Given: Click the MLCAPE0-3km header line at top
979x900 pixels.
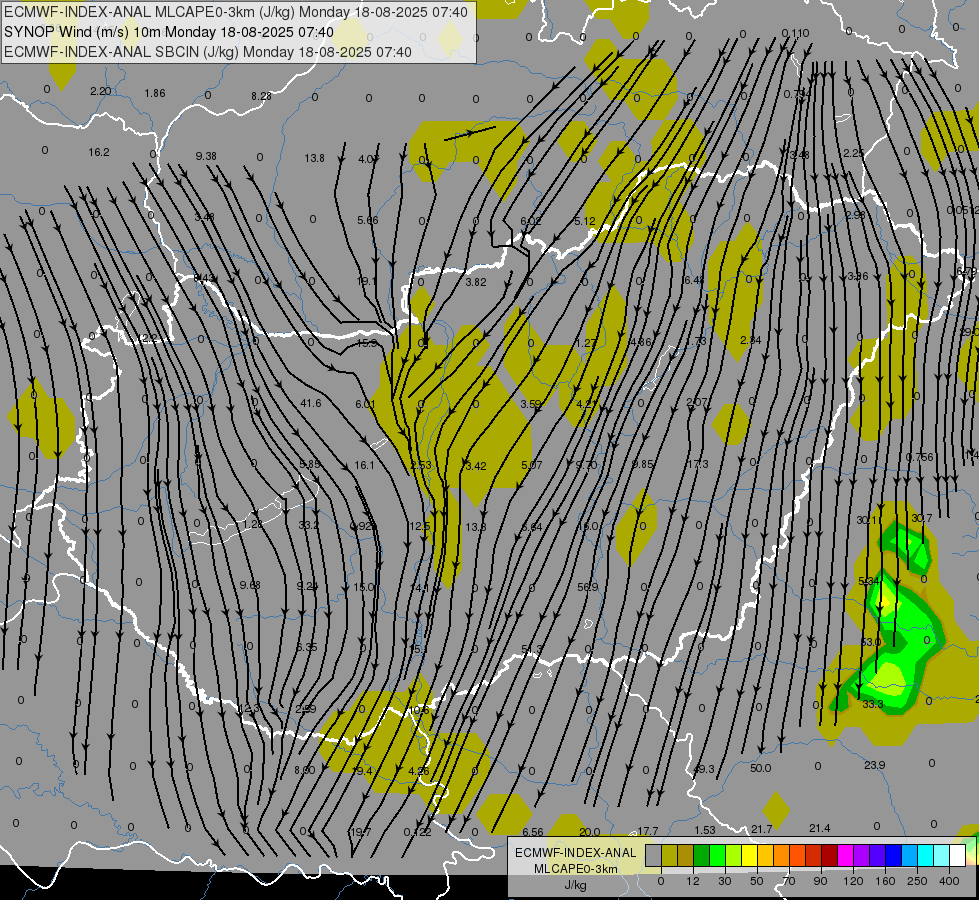Looking at the screenshot, I should tap(235, 11).
